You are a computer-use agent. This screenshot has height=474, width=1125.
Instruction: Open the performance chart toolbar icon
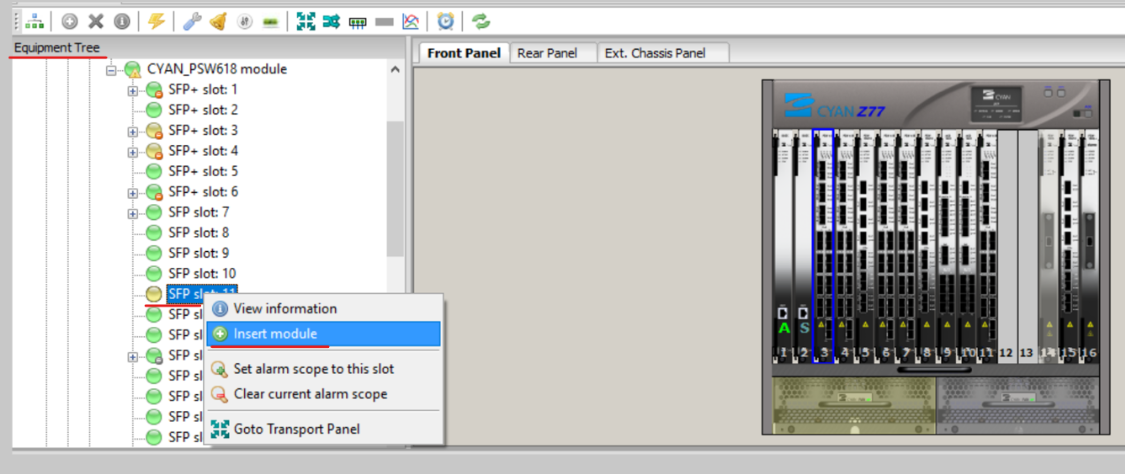(x=410, y=22)
